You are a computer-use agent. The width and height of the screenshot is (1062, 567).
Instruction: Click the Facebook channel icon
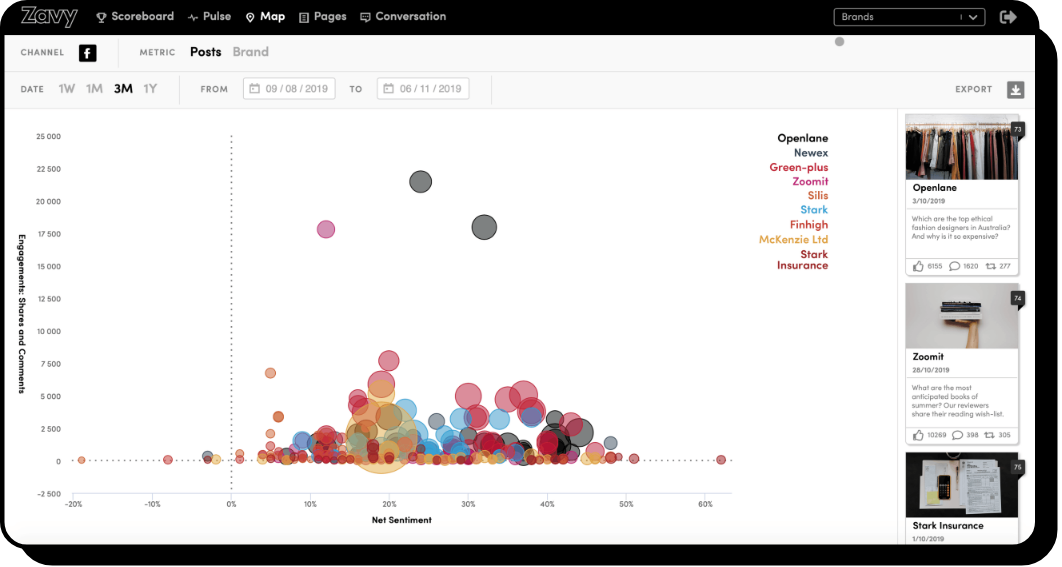tap(88, 53)
